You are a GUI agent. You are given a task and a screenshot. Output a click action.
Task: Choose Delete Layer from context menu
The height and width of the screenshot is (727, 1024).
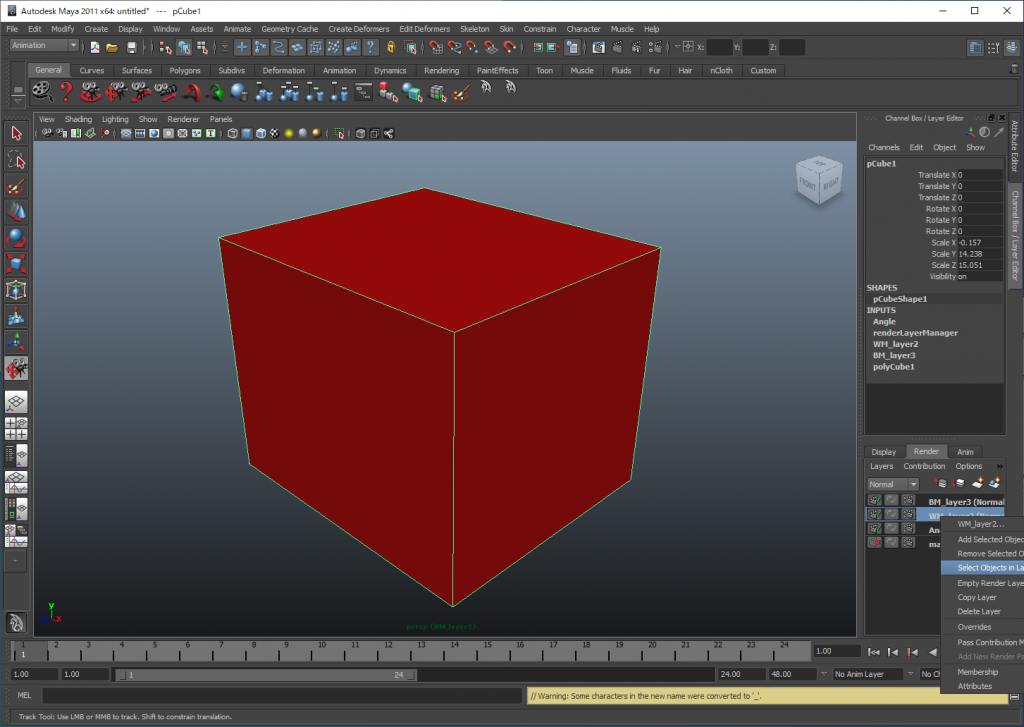(979, 612)
